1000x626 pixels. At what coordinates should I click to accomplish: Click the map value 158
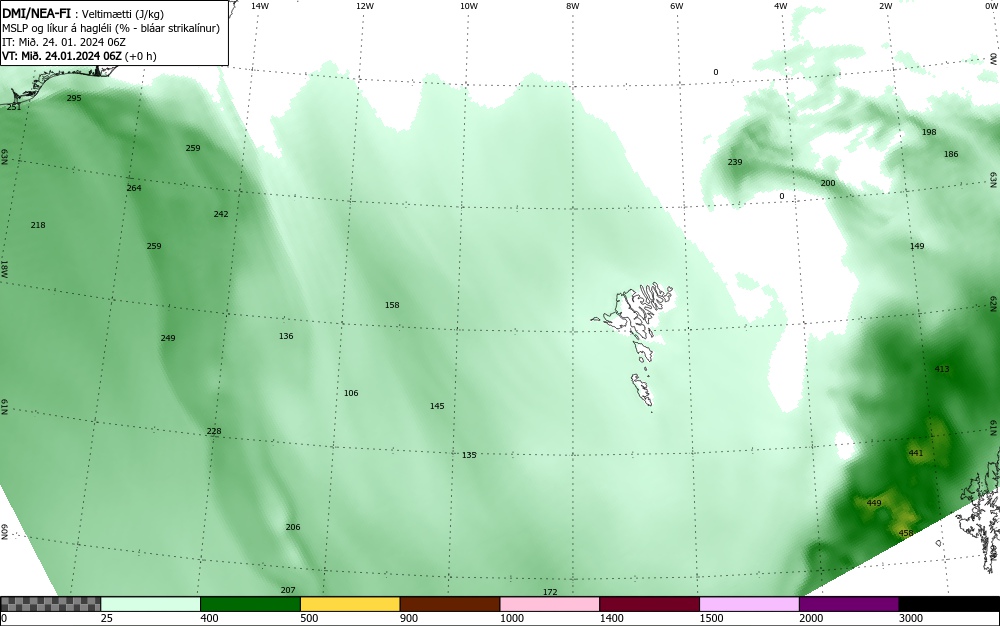pos(392,305)
